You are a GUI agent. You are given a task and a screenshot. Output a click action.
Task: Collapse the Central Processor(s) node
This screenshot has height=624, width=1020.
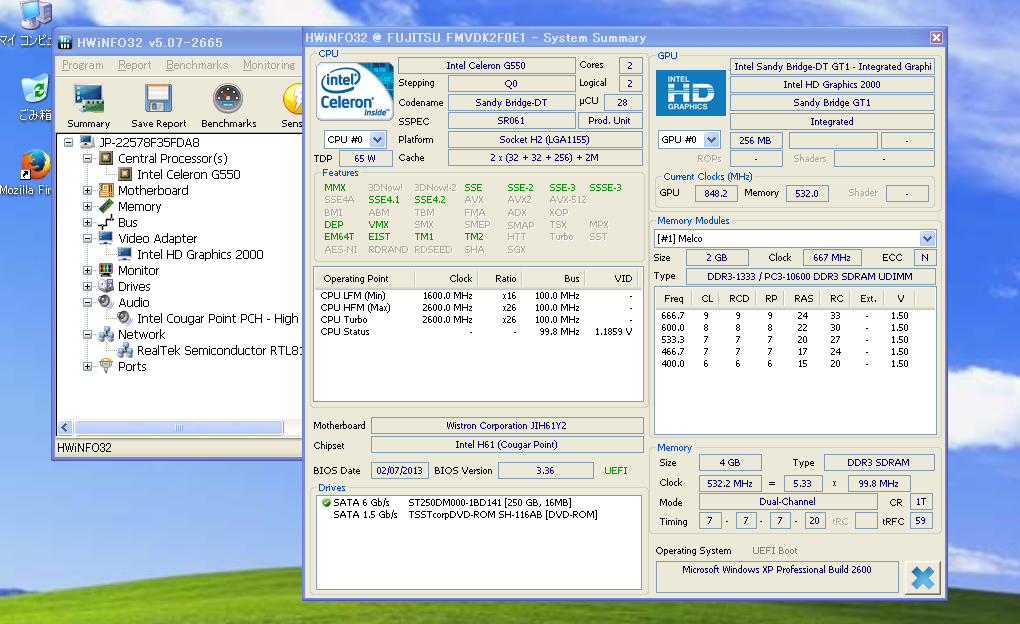pyautogui.click(x=87, y=158)
